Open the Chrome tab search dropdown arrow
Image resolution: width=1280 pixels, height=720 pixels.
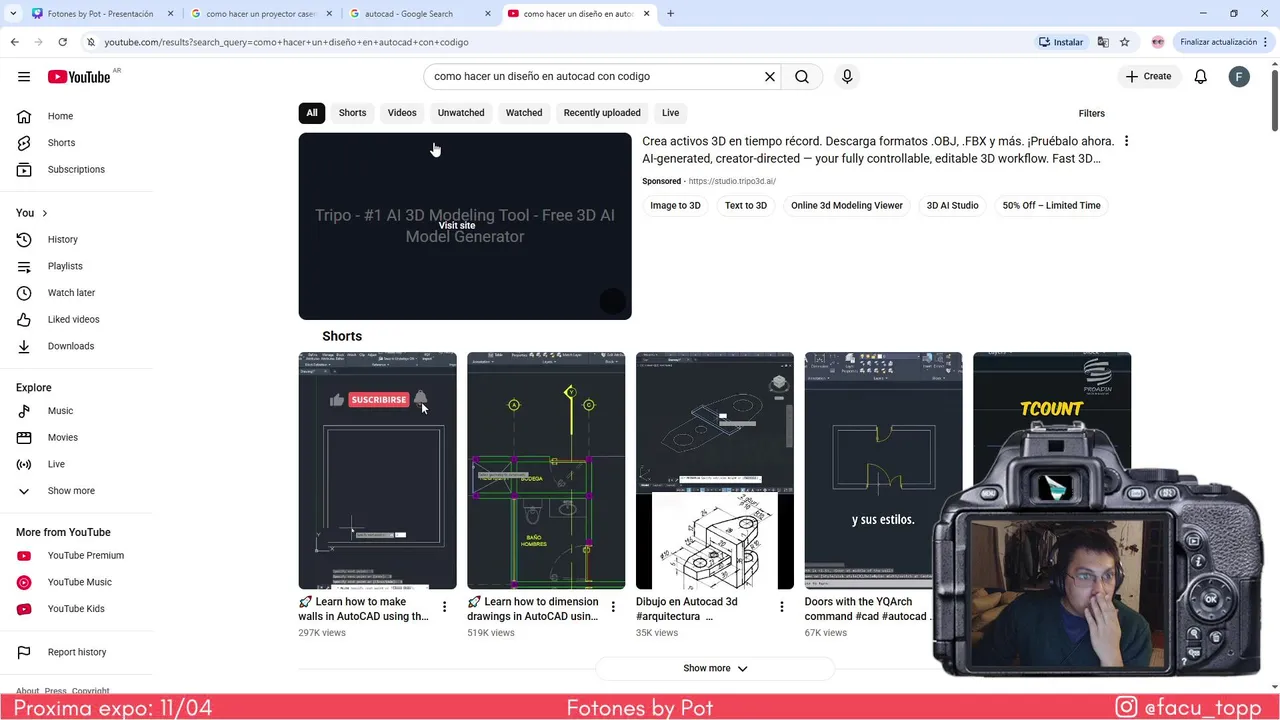pos(12,14)
